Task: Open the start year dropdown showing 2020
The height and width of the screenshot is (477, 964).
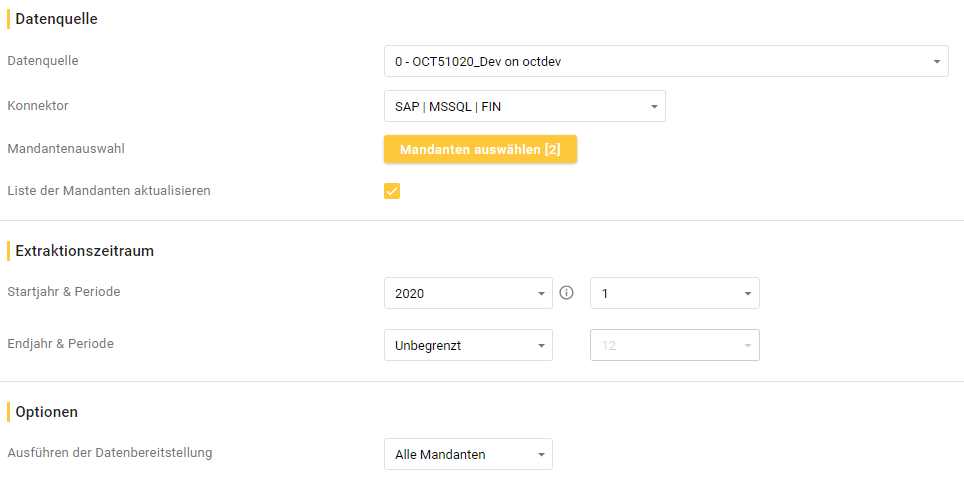Action: [x=467, y=293]
